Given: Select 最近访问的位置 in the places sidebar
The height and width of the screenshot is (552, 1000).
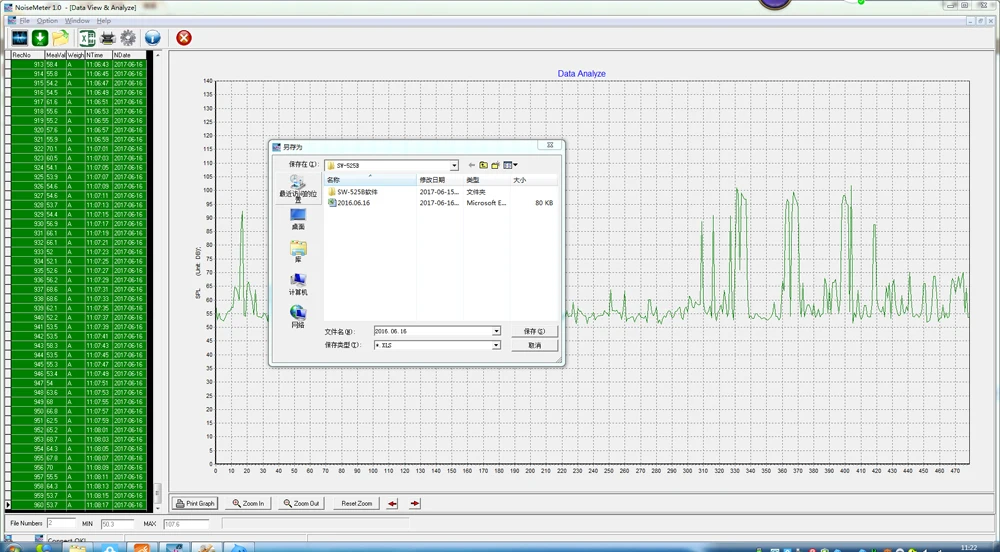Looking at the screenshot, I should (x=298, y=189).
